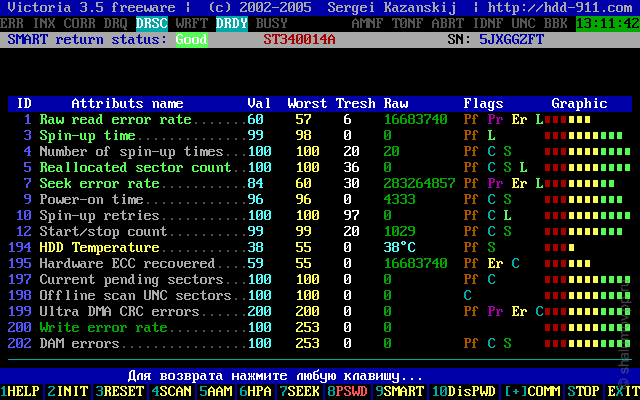This screenshot has height=400, width=640.
Task: Click the SMART return status label
Action: pyautogui.click(x=88, y=40)
